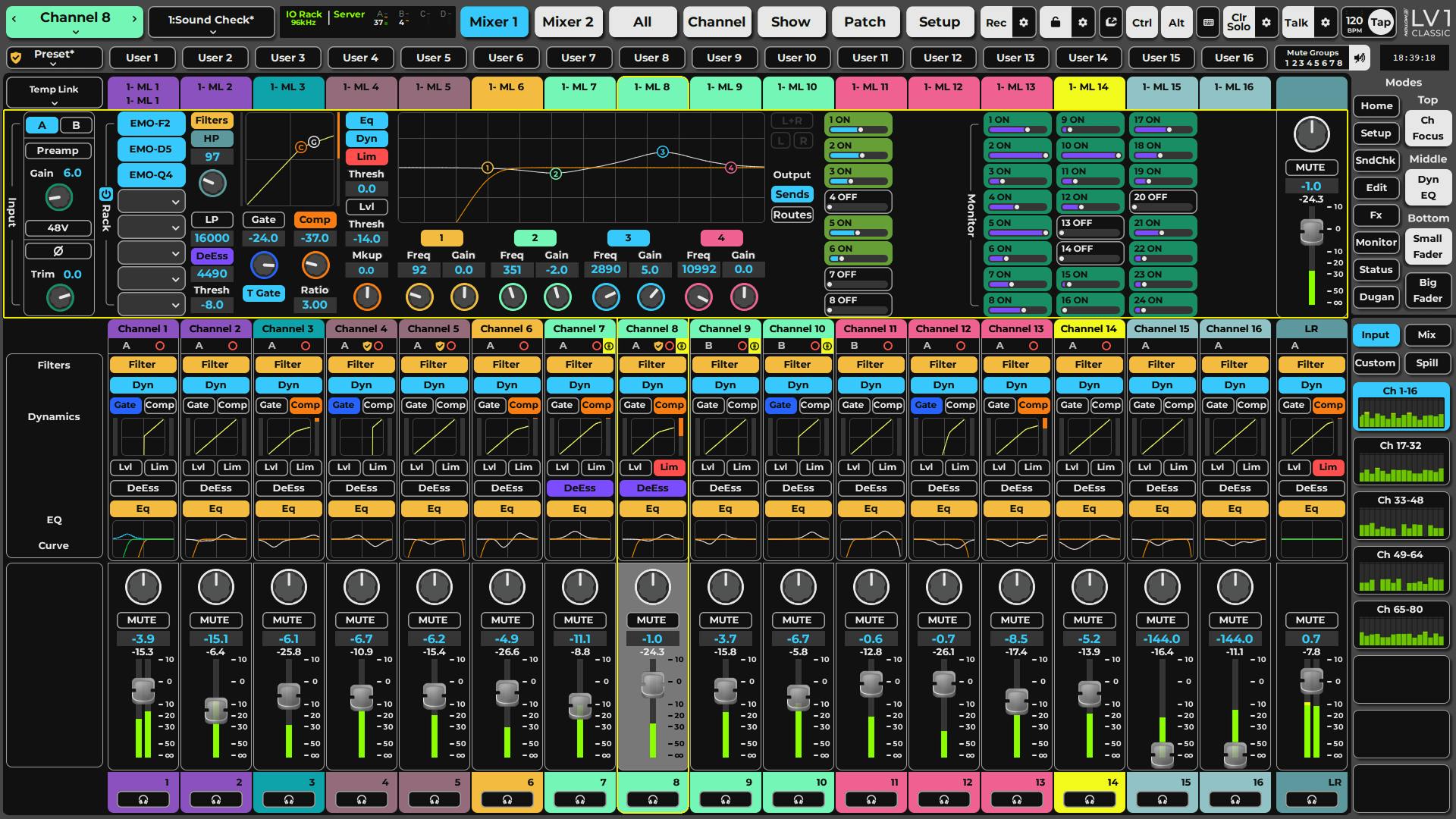Toggle the phase invert Ø button
The height and width of the screenshot is (819, 1456).
tap(58, 251)
